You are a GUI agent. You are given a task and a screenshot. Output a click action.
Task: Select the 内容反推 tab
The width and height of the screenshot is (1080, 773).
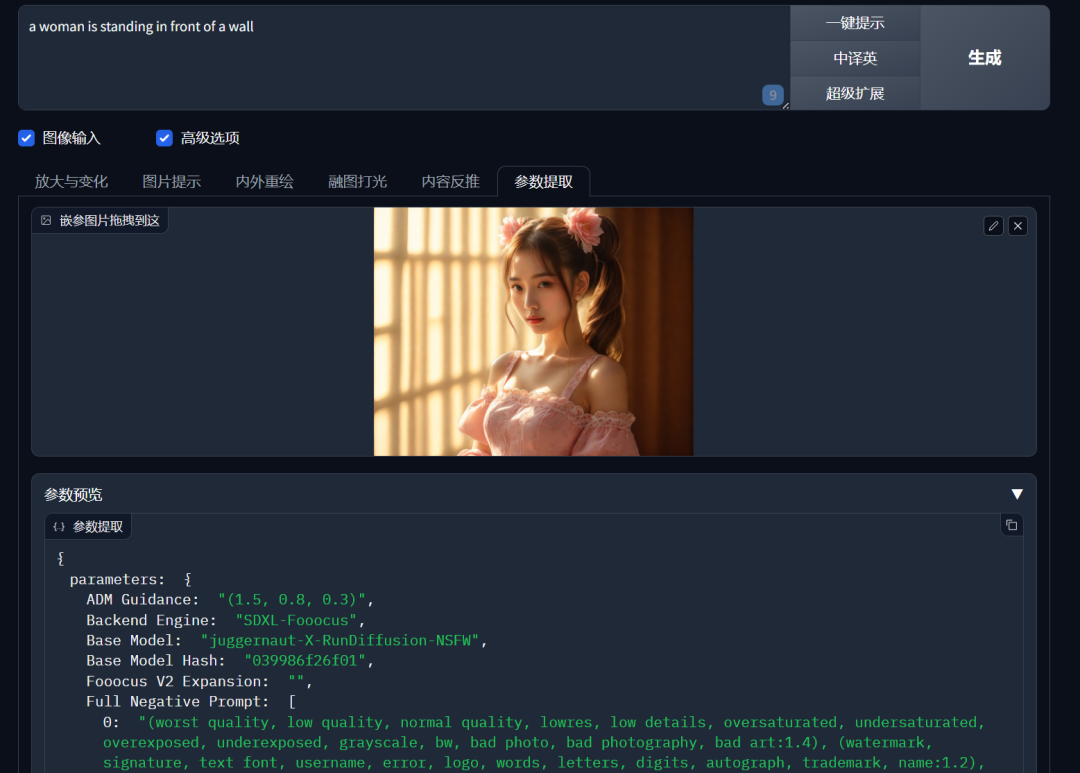(450, 181)
